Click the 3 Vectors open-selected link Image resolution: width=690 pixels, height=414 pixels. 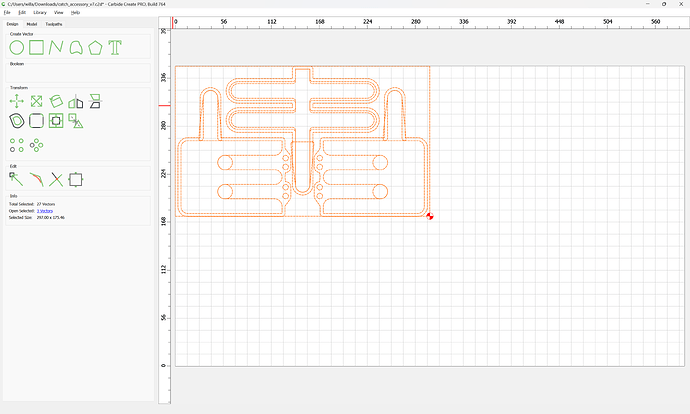click(x=45, y=211)
